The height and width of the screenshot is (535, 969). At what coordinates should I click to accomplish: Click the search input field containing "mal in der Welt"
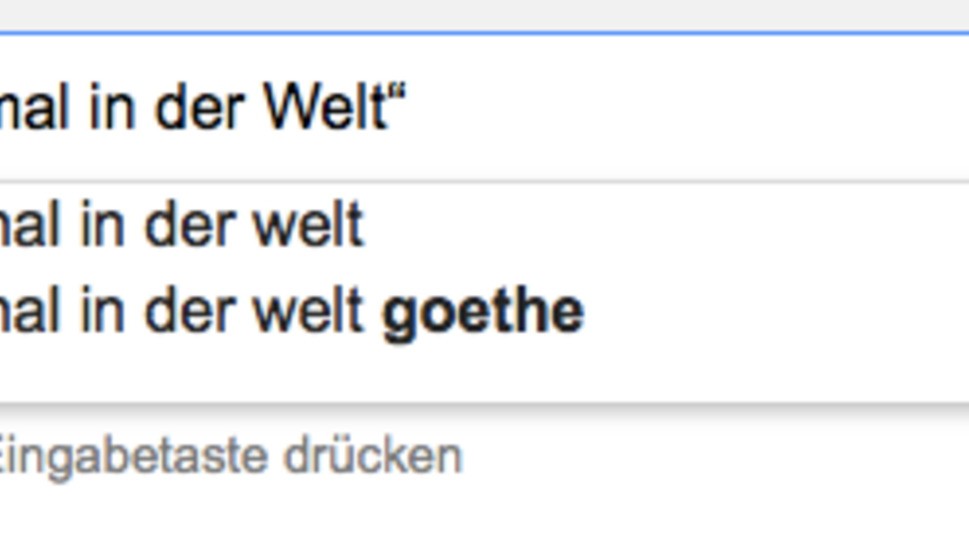tap(600, 108)
